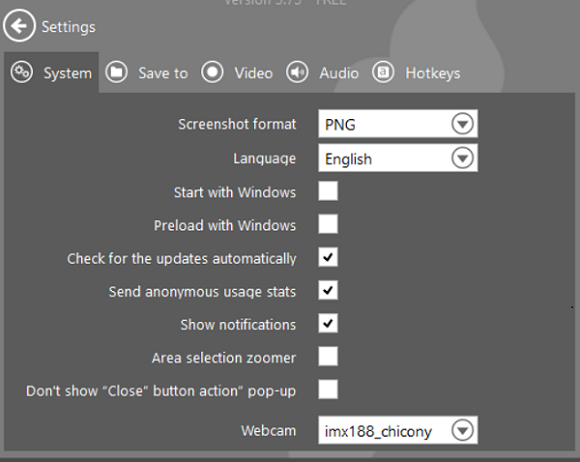Click the Language label
Image resolution: width=580 pixels, height=462 pixels.
[x=264, y=159]
